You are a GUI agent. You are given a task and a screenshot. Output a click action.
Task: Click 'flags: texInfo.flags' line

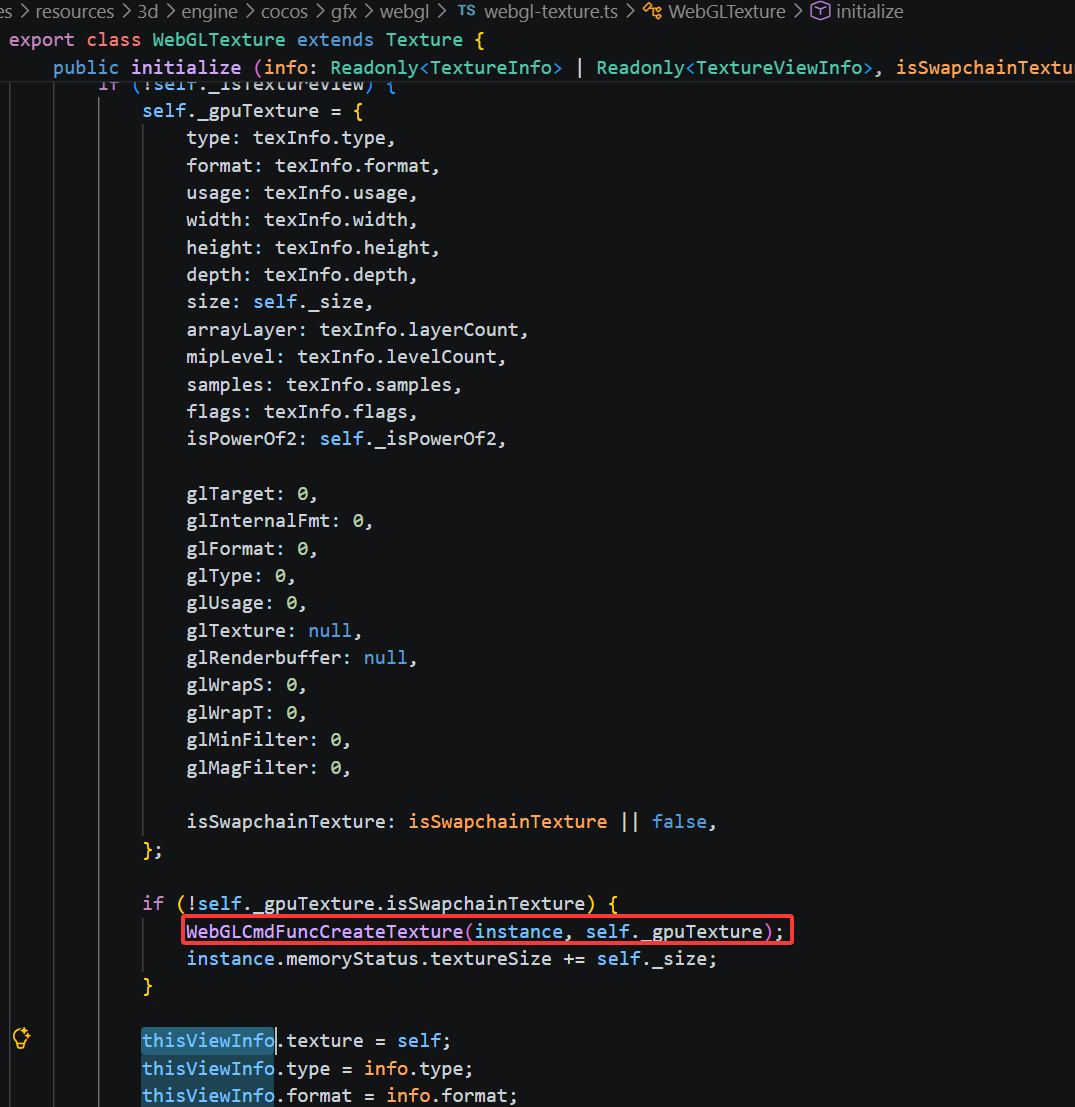pos(302,412)
